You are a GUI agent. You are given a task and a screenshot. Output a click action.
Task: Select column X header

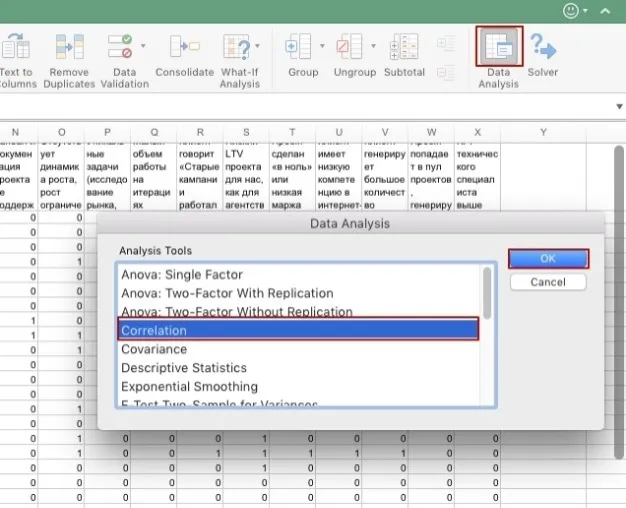tap(477, 132)
